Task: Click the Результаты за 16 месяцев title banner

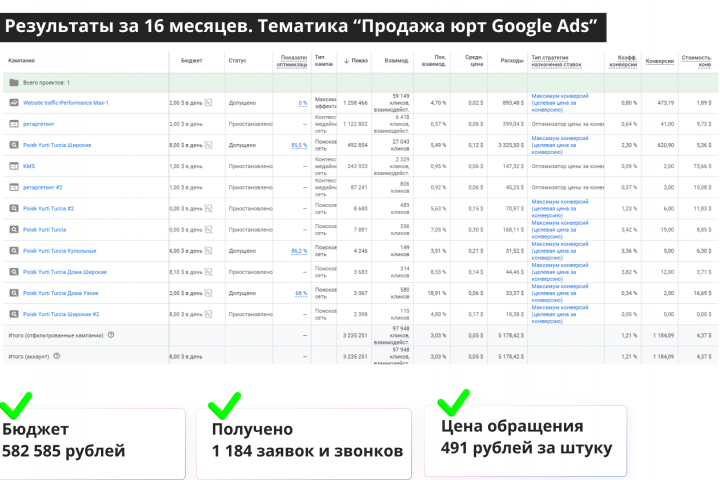Action: (x=303, y=27)
